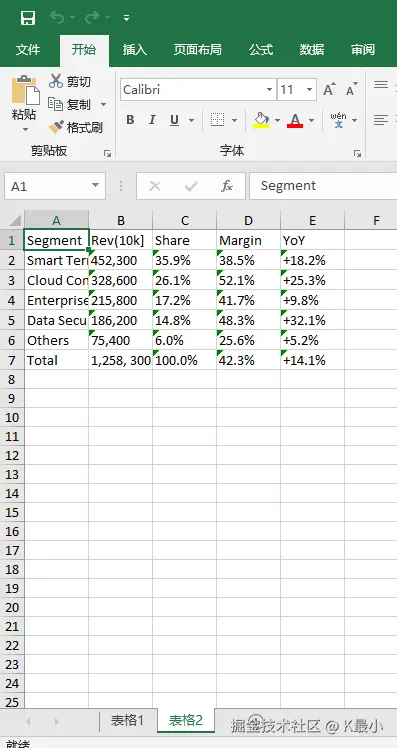Click the next sheet scroll arrow

point(57,721)
